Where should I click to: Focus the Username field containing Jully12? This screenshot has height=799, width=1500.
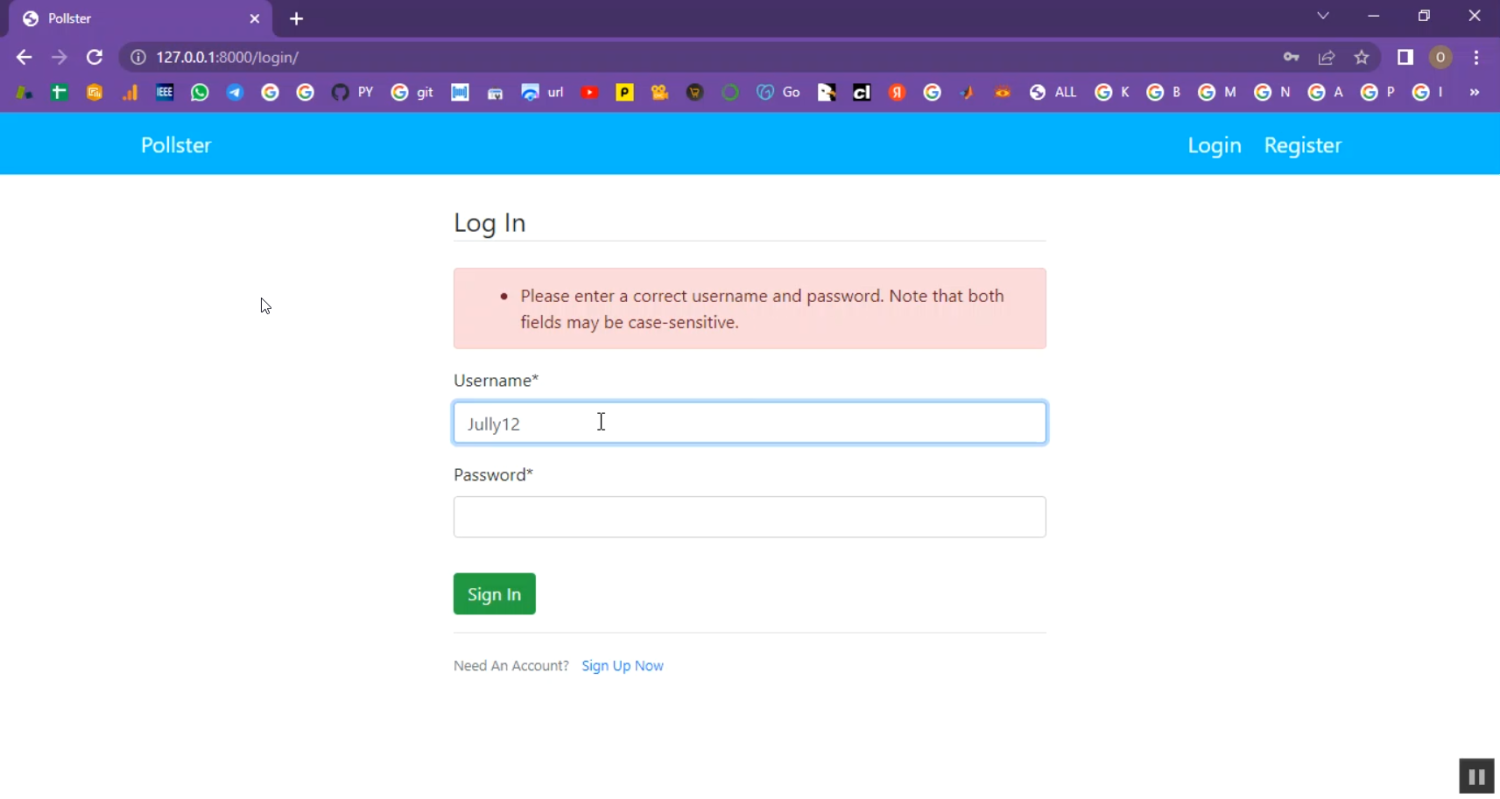click(x=750, y=423)
